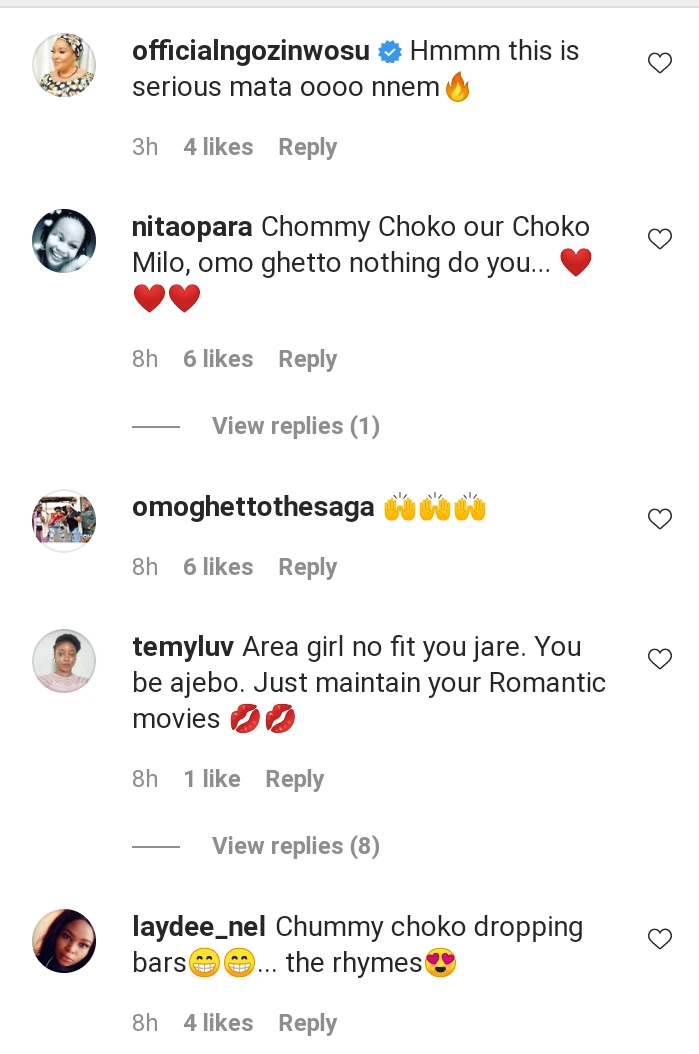Reply to officialngozinwosu's comment
The width and height of the screenshot is (699, 1054).
coord(307,147)
